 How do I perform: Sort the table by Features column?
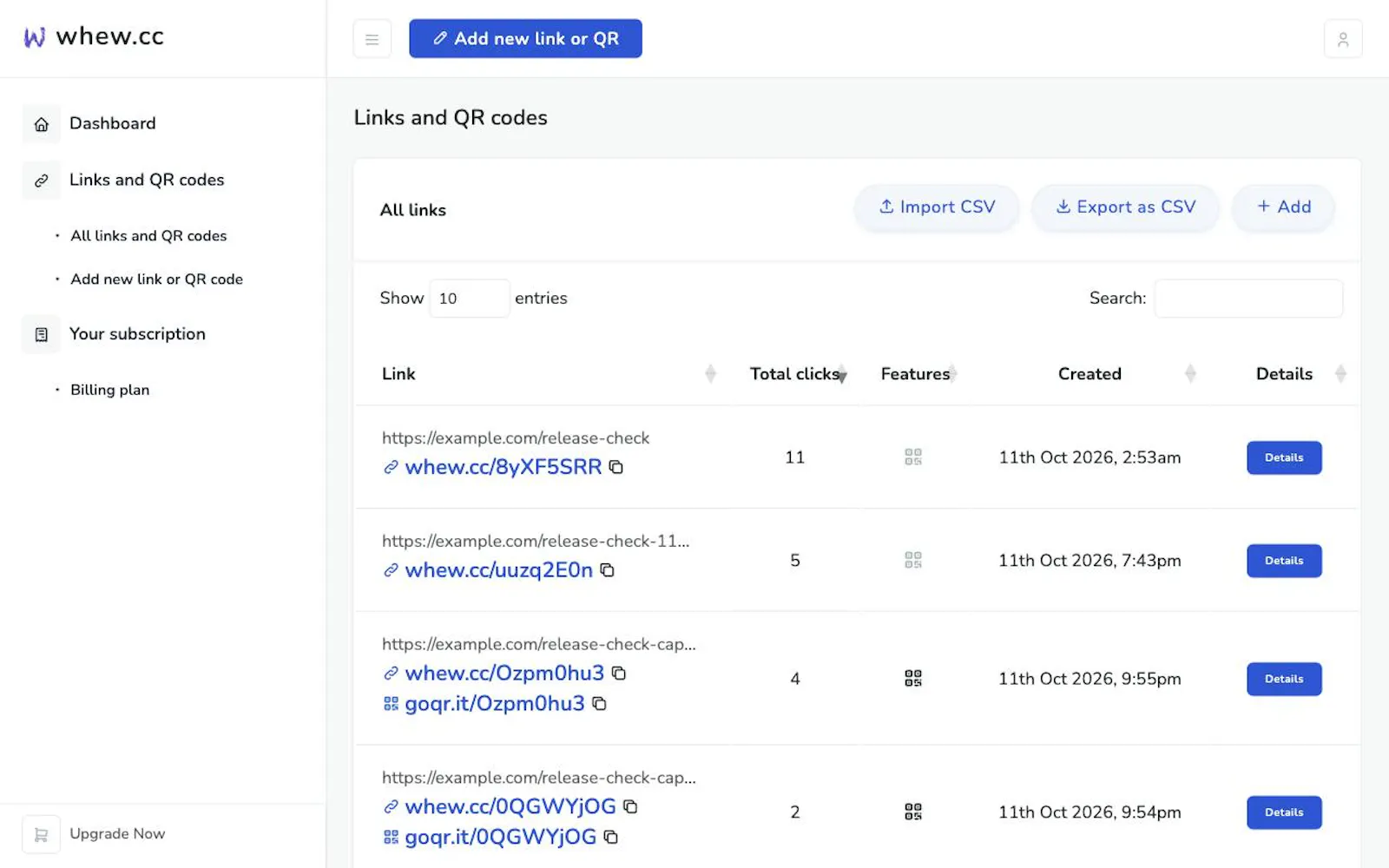click(952, 374)
